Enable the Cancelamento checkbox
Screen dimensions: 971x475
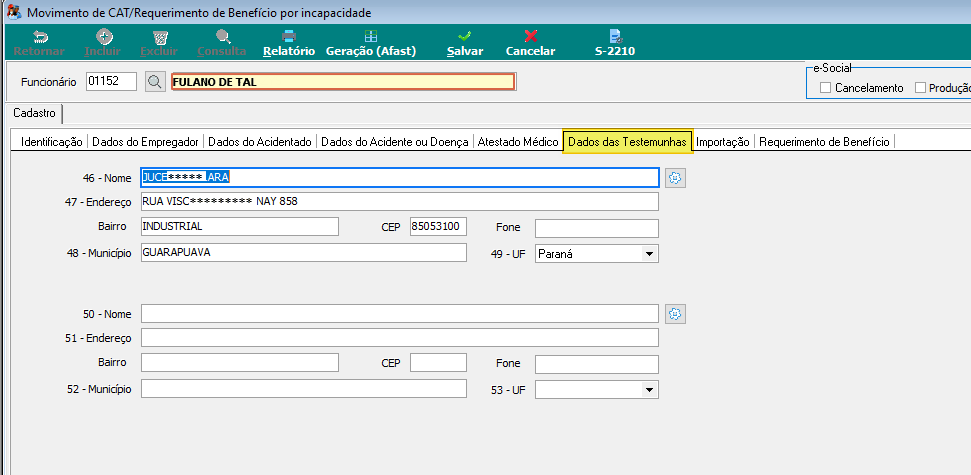[825, 88]
